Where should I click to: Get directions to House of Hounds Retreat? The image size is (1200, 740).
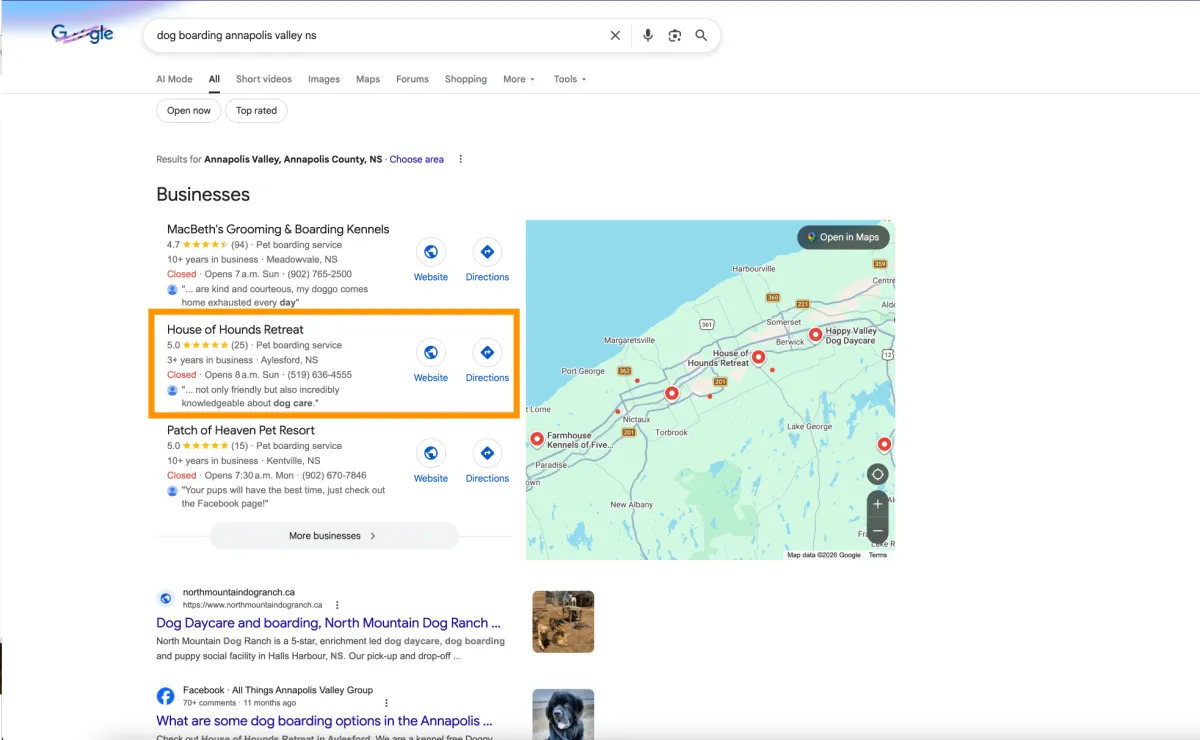pyautogui.click(x=487, y=352)
